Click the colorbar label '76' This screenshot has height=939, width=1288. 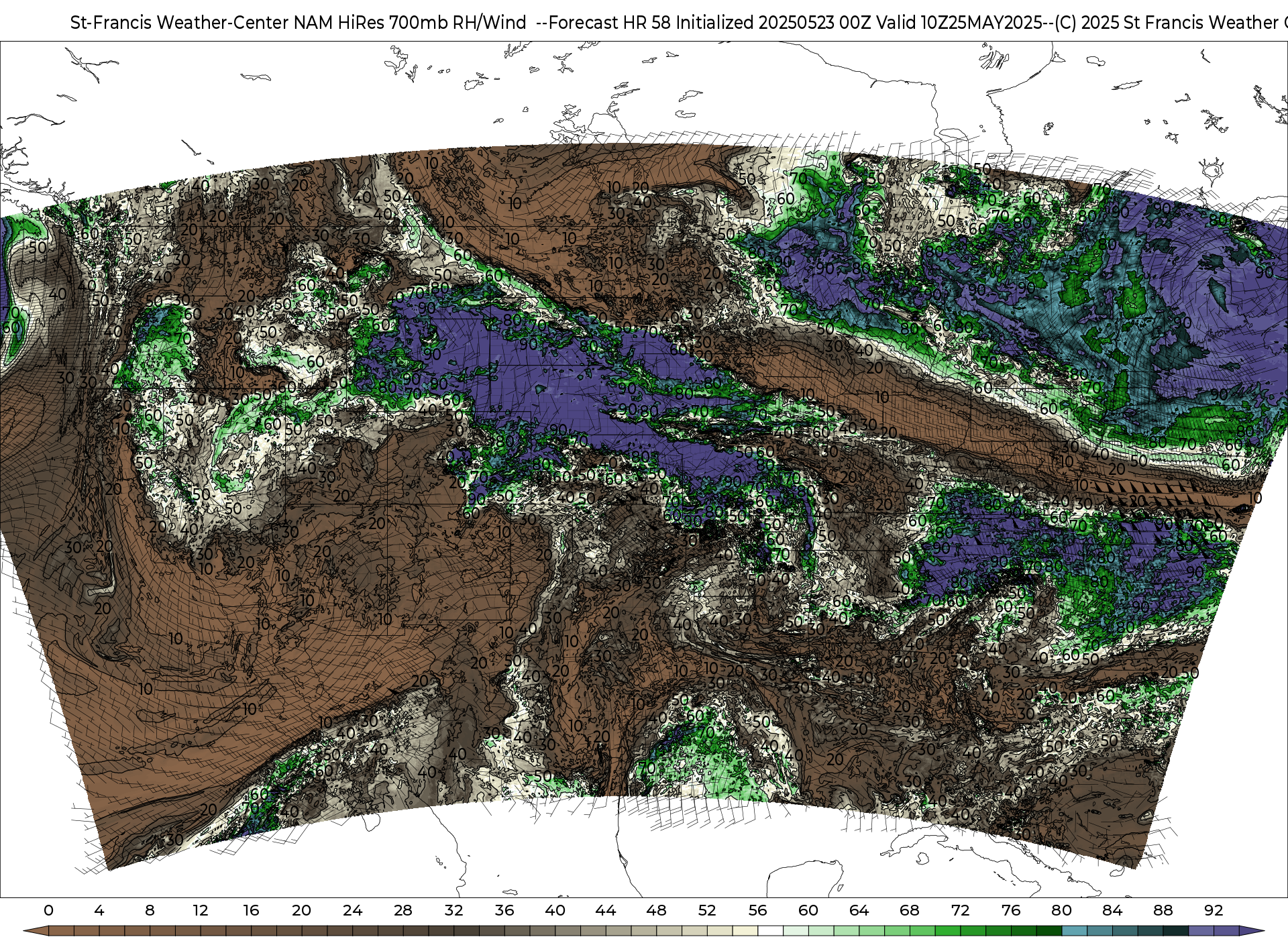pos(1011,910)
